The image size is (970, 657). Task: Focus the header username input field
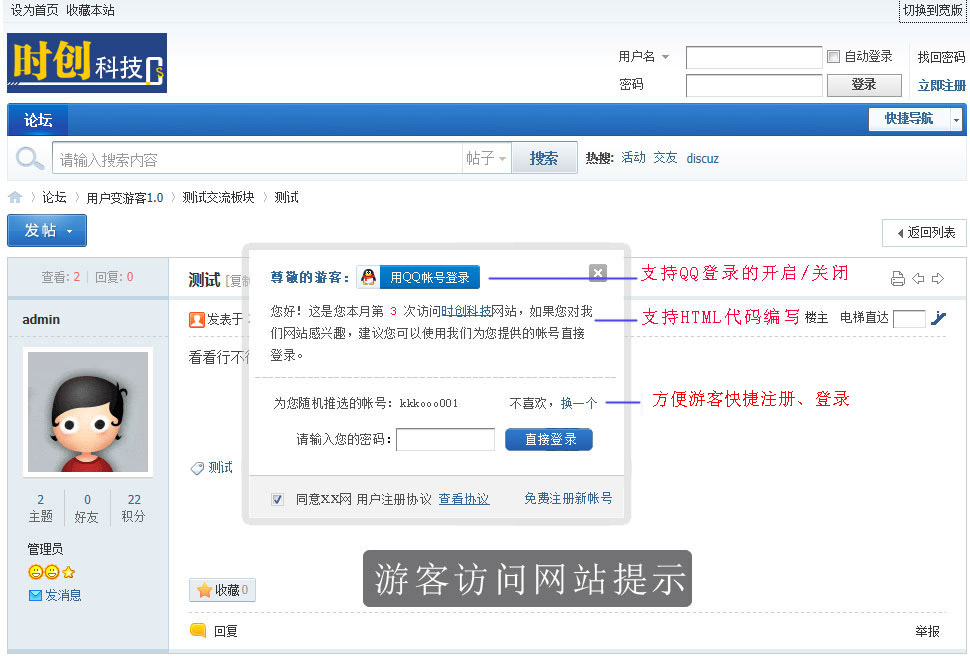(754, 57)
